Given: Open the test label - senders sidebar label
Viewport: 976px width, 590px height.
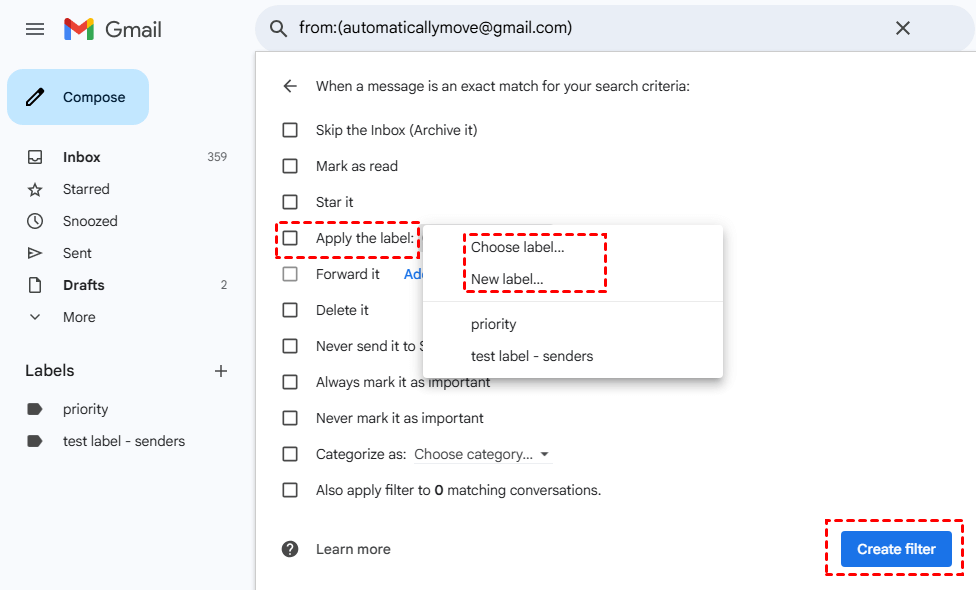Looking at the screenshot, I should 124,441.
